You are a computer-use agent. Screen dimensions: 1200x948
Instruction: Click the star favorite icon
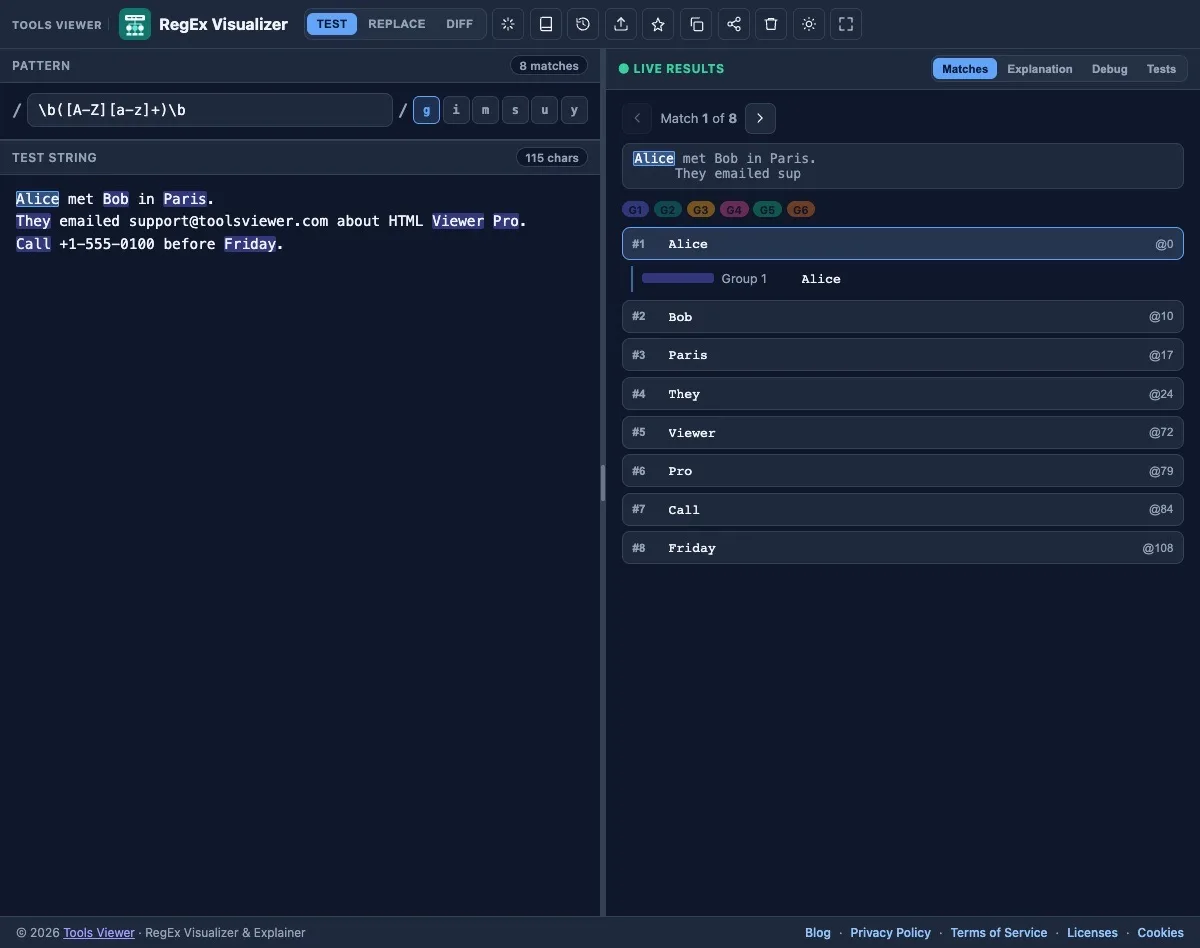(658, 24)
